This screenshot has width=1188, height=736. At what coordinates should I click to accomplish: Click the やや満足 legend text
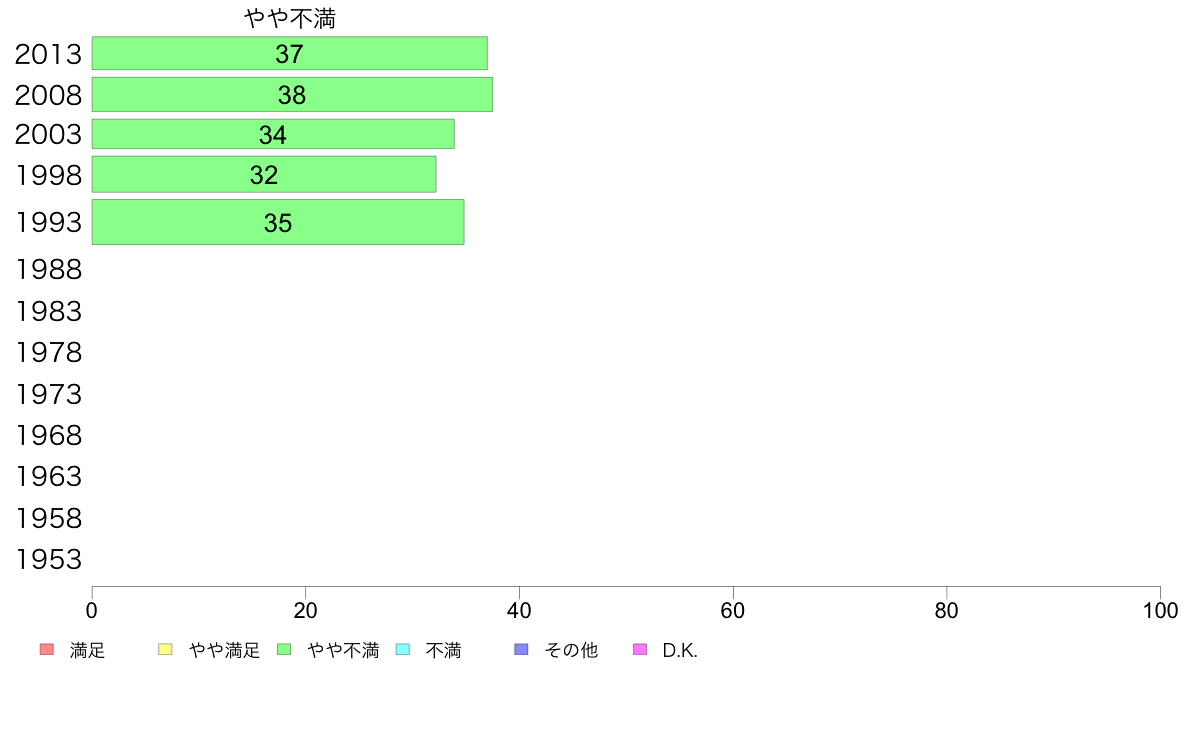coord(224,650)
